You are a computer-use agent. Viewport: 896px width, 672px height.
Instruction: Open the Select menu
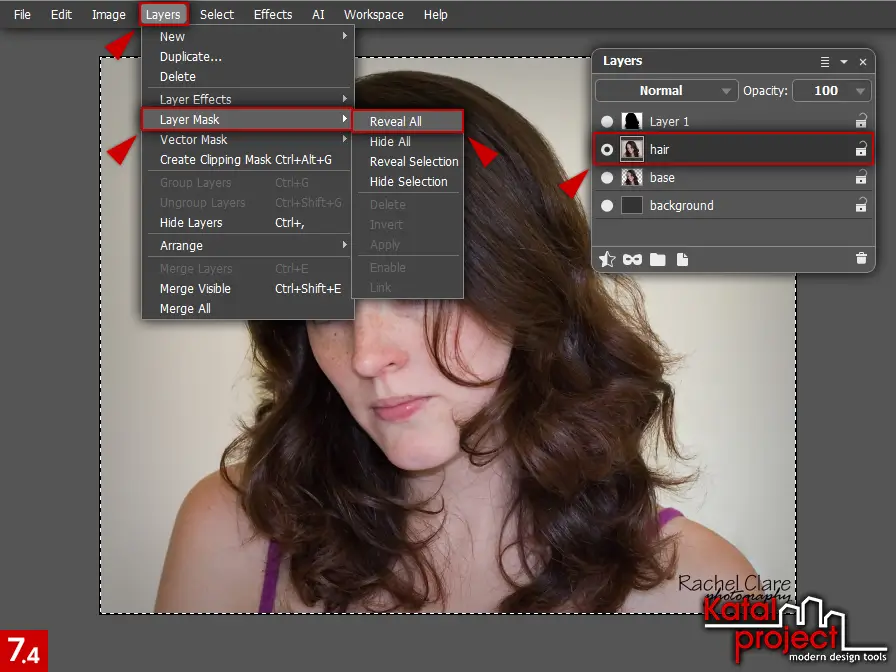pyautogui.click(x=216, y=14)
